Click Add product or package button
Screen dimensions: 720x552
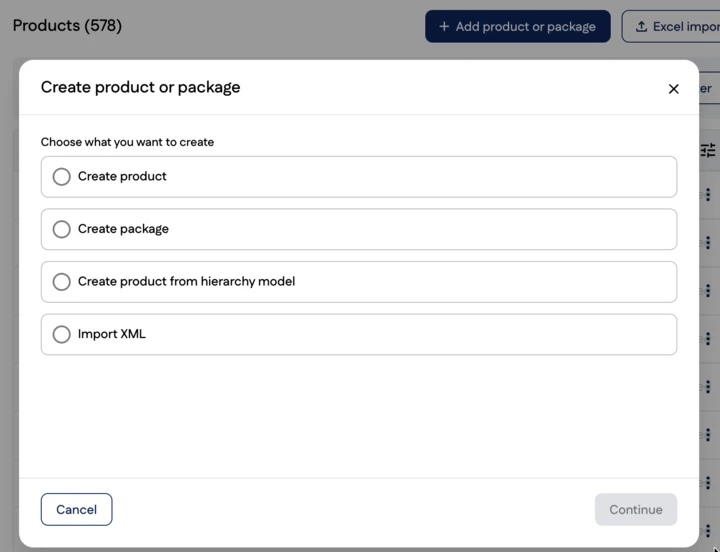click(x=518, y=27)
